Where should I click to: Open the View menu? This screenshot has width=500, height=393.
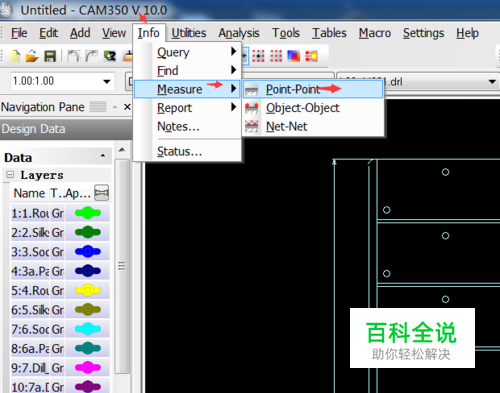(114, 33)
